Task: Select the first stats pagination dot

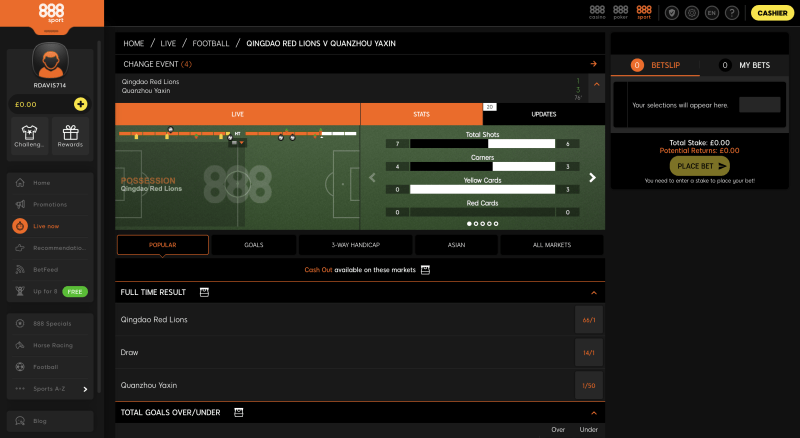Action: (x=469, y=224)
